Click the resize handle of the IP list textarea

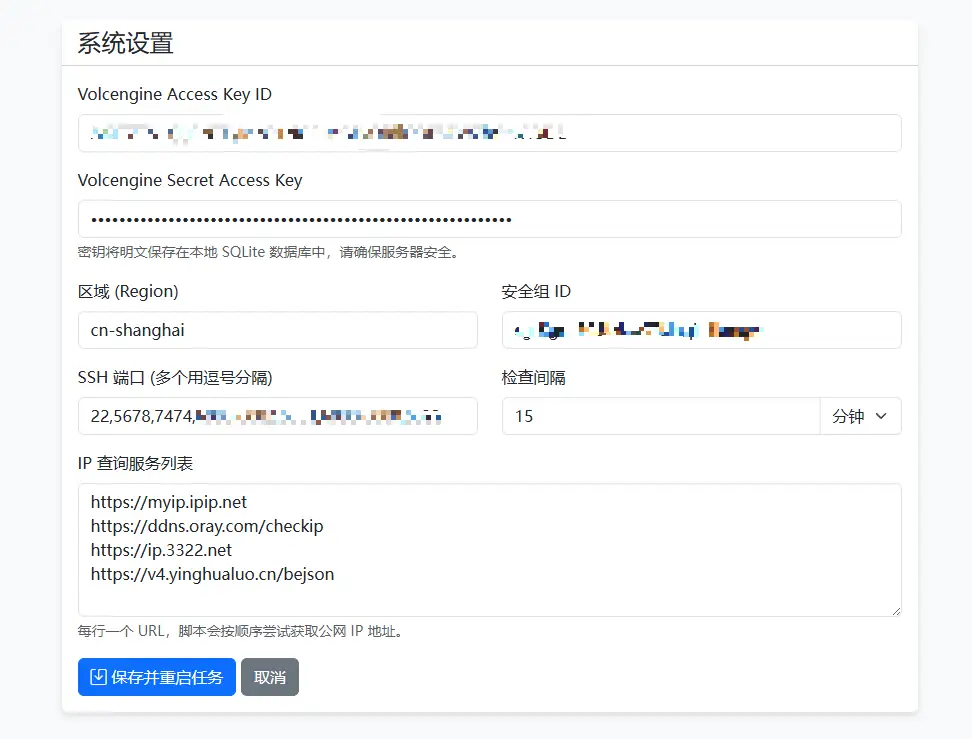click(x=895, y=610)
